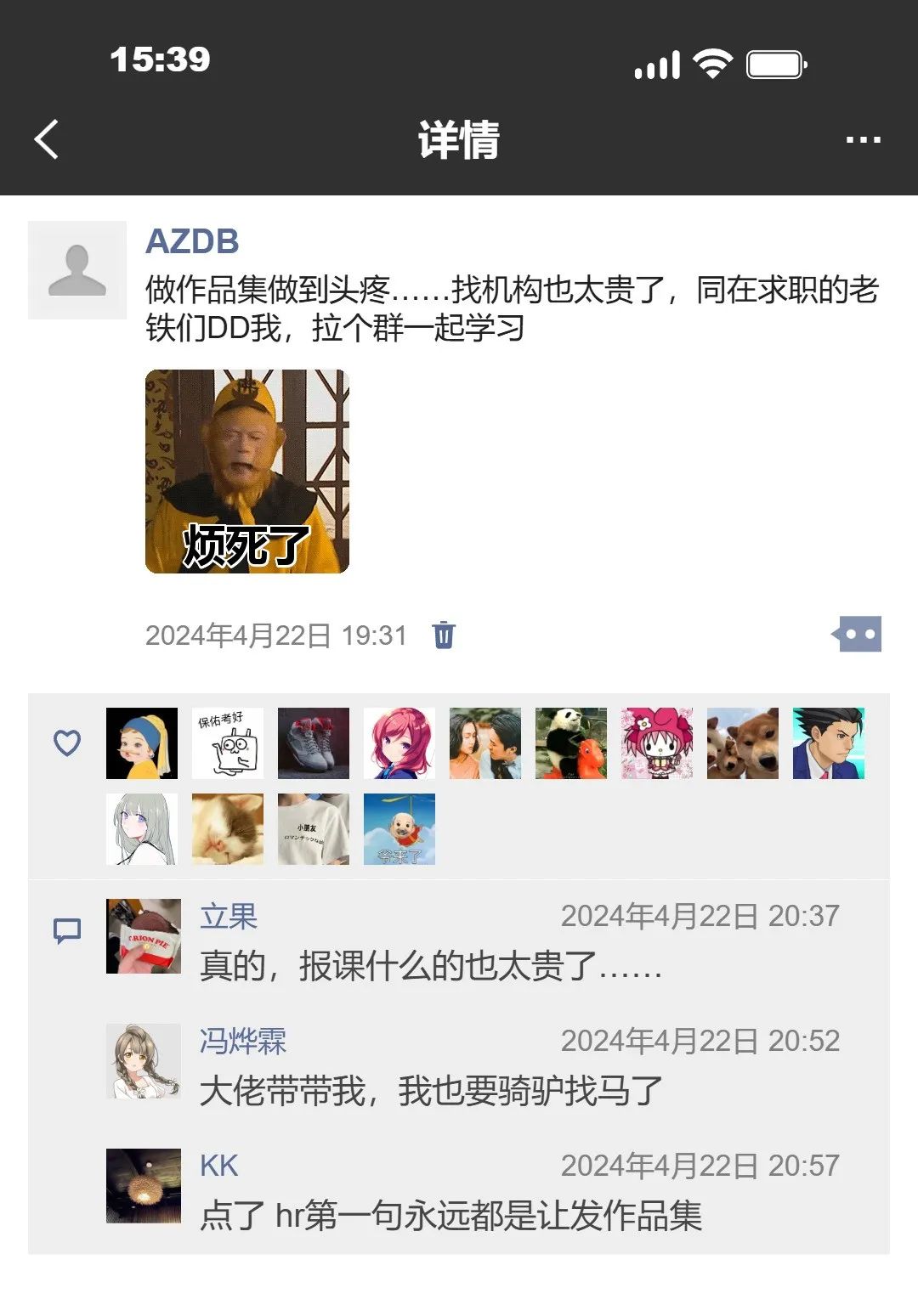Image resolution: width=918 pixels, height=1316 pixels.
Task: Open the three-dot more options menu
Action: 863,139
